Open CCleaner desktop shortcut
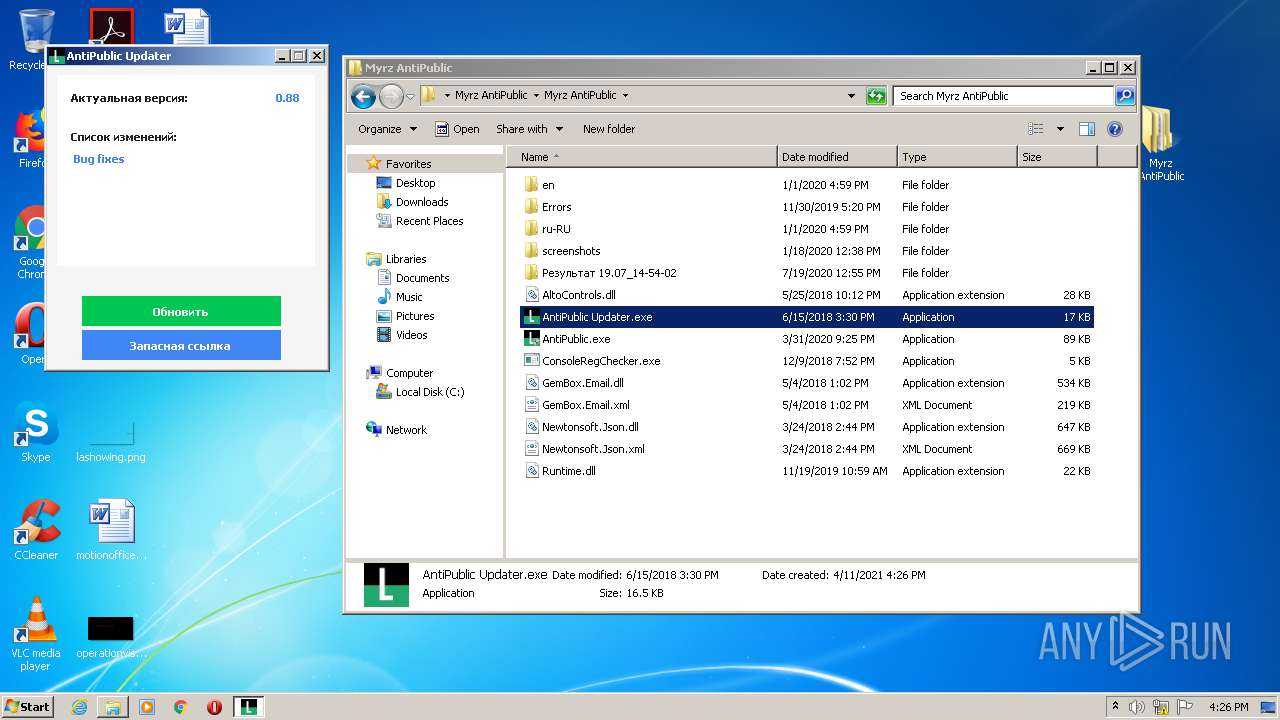This screenshot has width=1280, height=720. (x=36, y=530)
